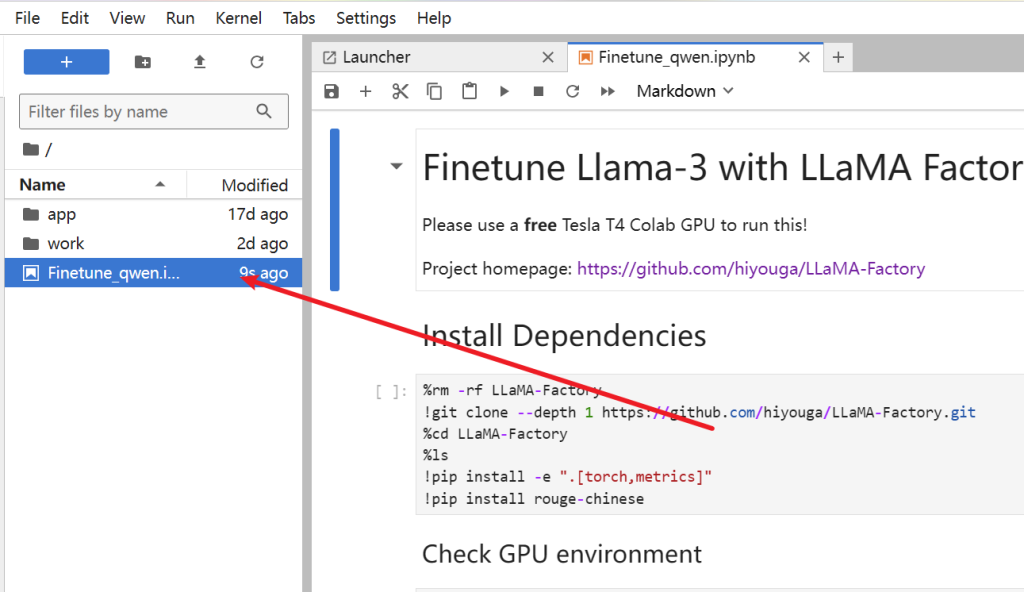Open the Edit menu

click(x=74, y=18)
